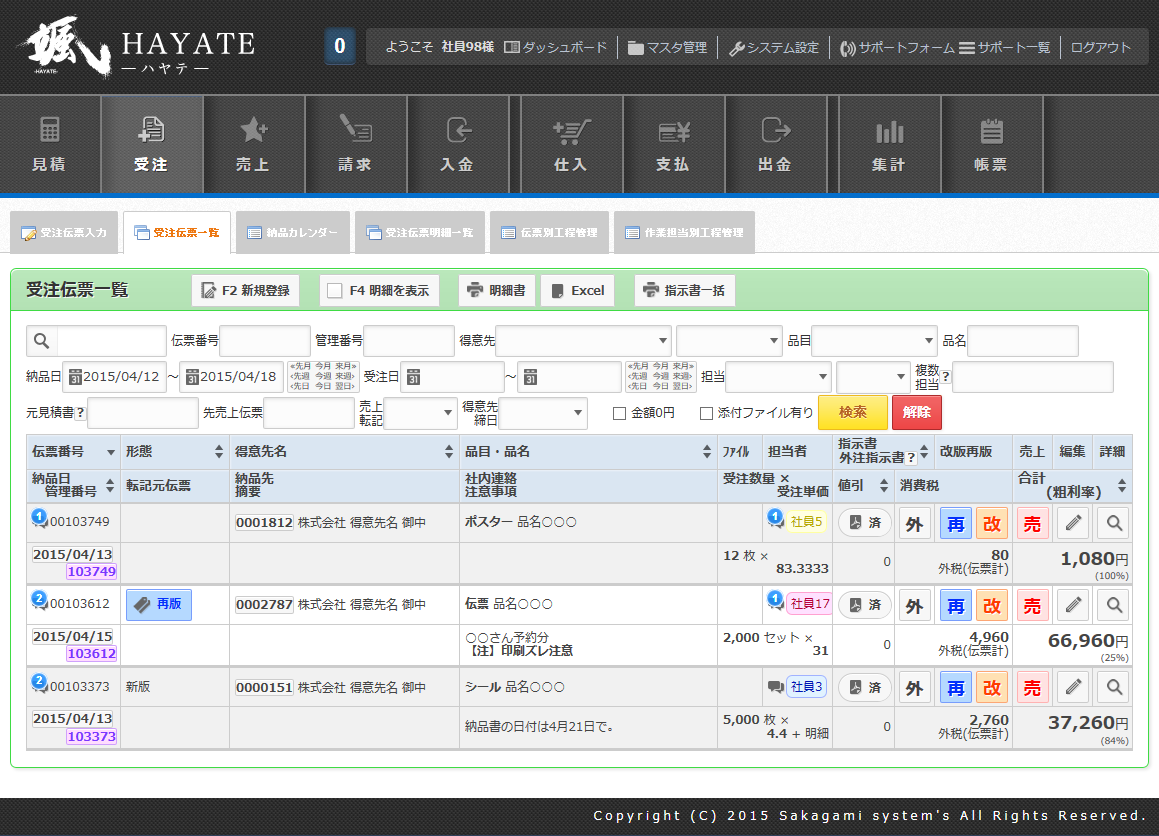This screenshot has height=836, width=1159.
Task: Toggle the F4 明細を表示 checkbox
Action: click(336, 291)
